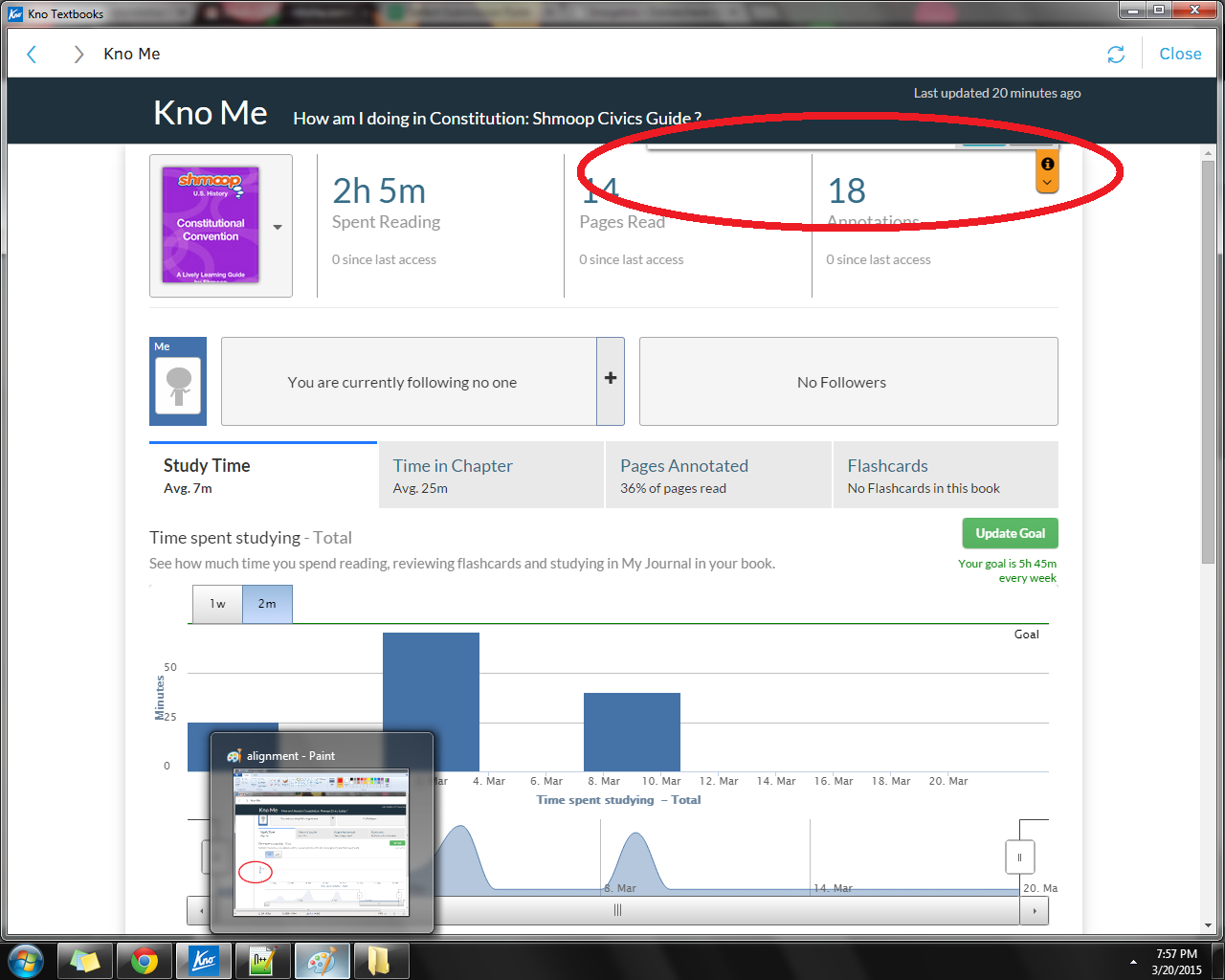Open the orange info tab
The width and height of the screenshot is (1225, 980).
tap(1047, 171)
